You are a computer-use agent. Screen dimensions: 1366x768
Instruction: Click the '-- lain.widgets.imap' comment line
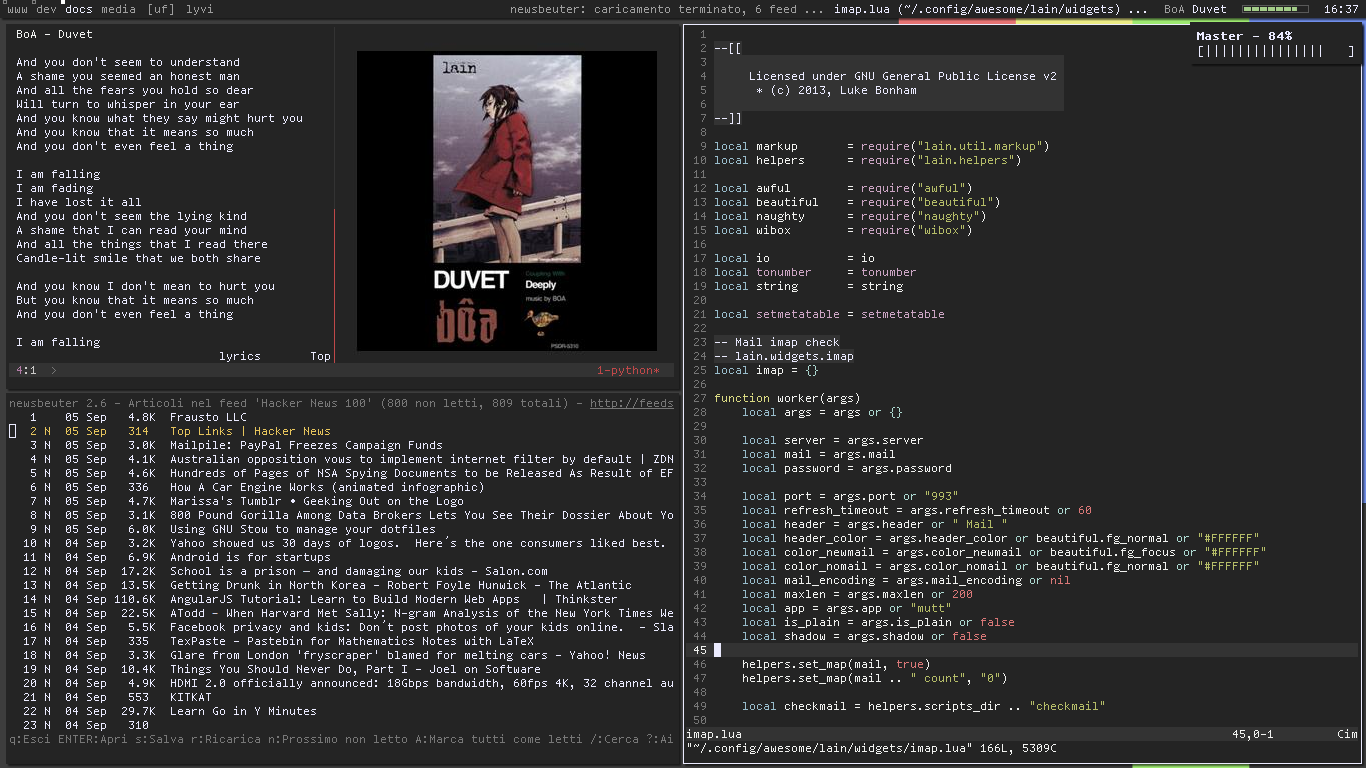[784, 356]
